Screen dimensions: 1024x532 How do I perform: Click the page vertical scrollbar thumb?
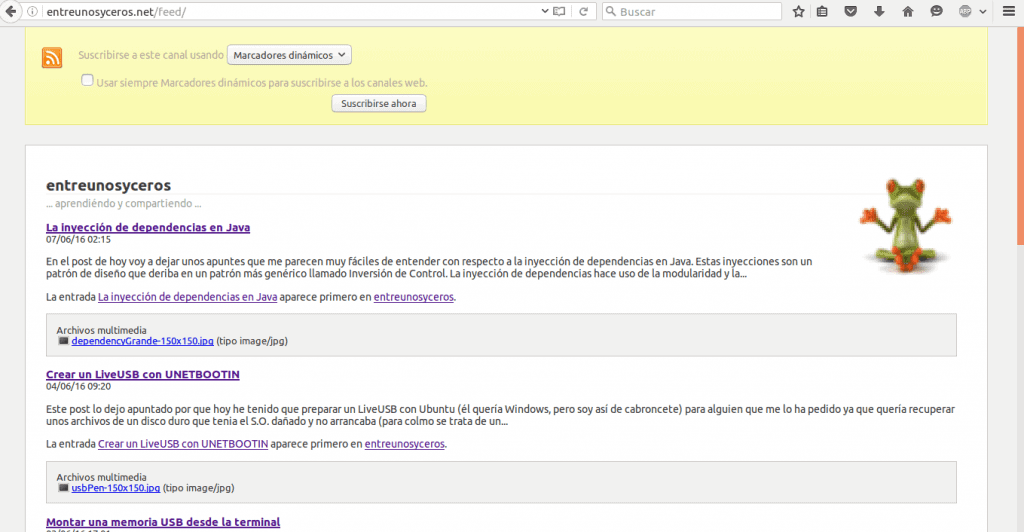1020,136
